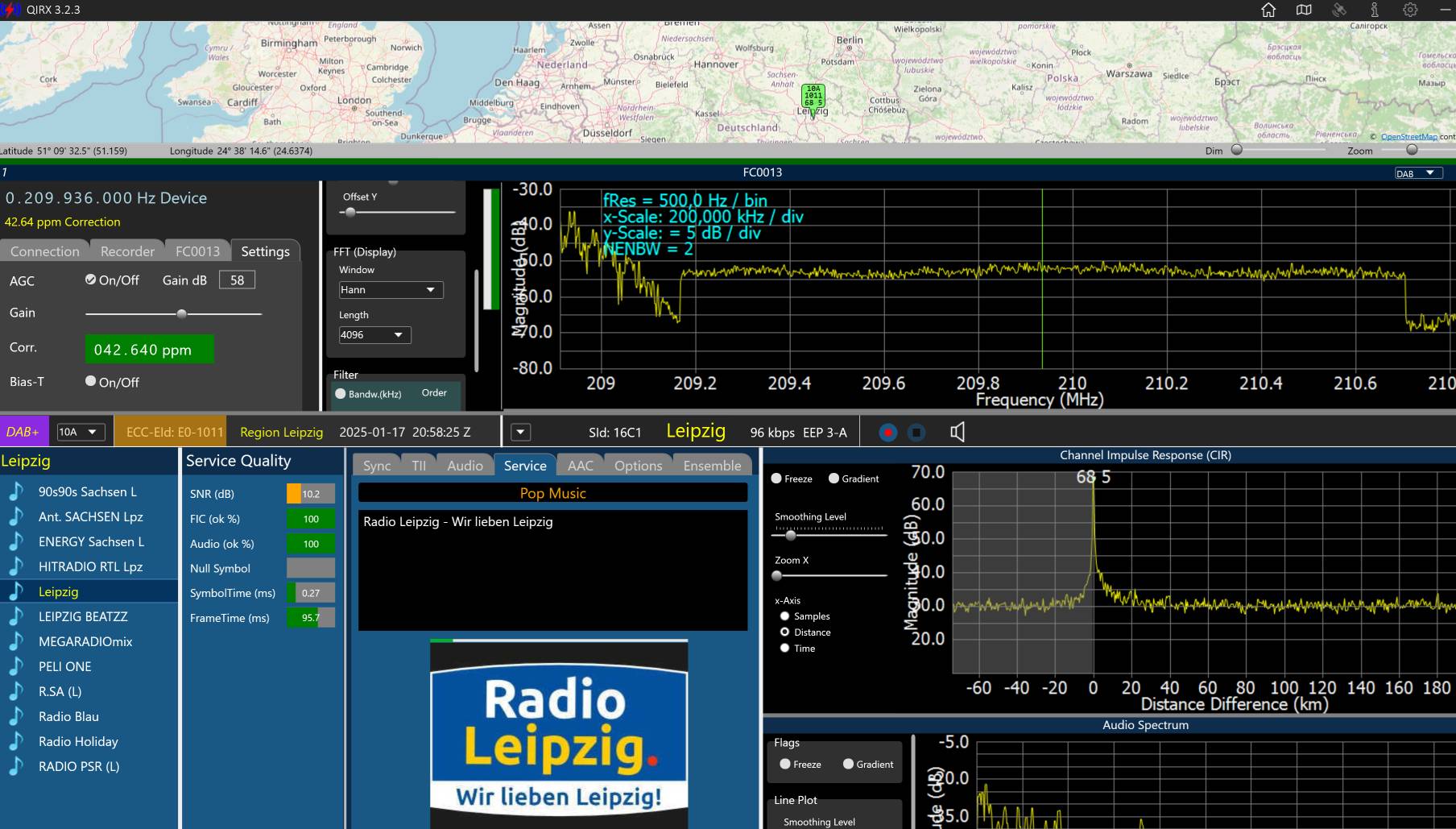Screen dimensions: 1456x829
Task: Enable Bias-T On/Off option
Action: (x=91, y=381)
